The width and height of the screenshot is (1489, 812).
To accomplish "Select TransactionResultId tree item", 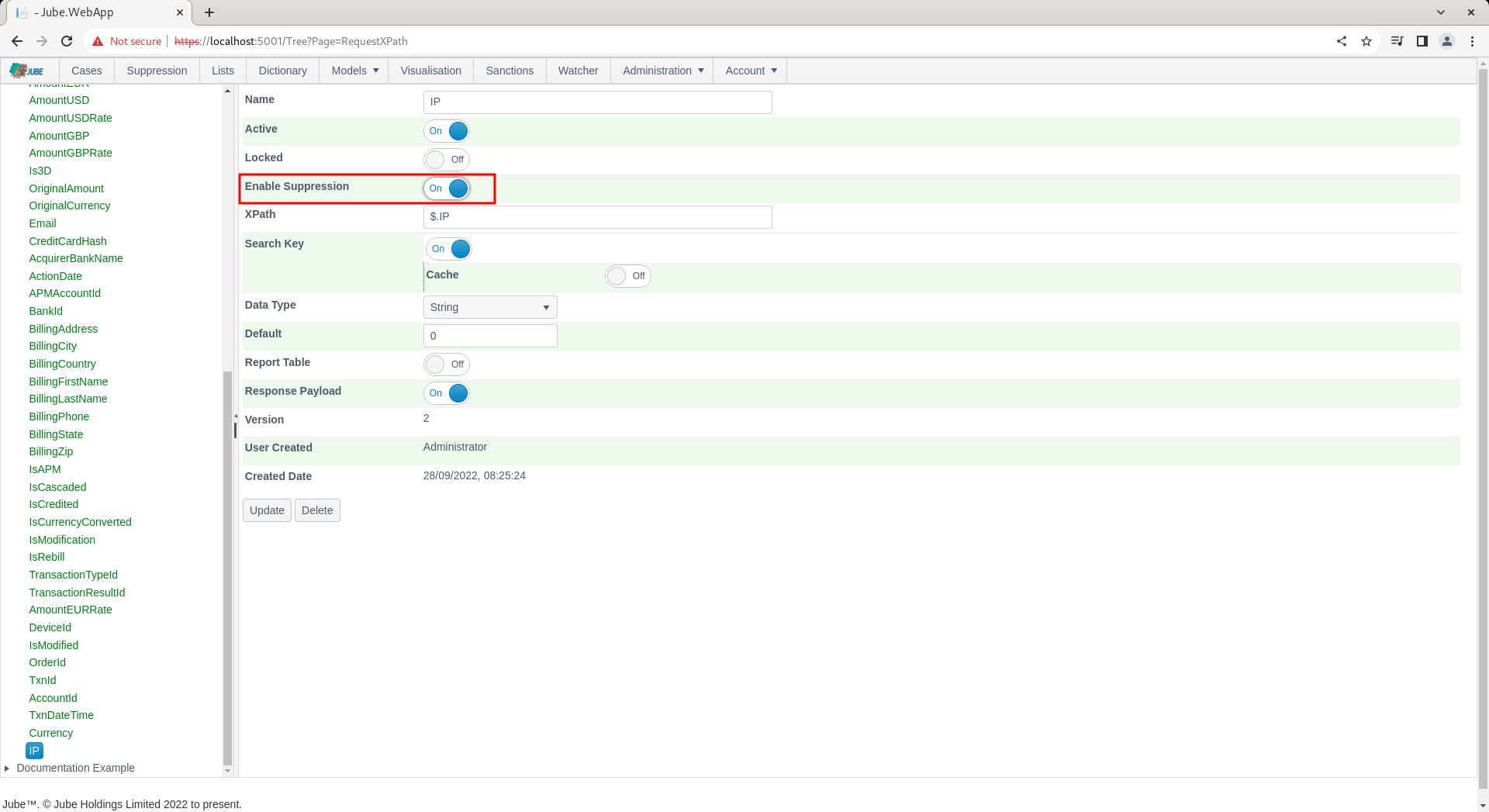I will point(77,593).
